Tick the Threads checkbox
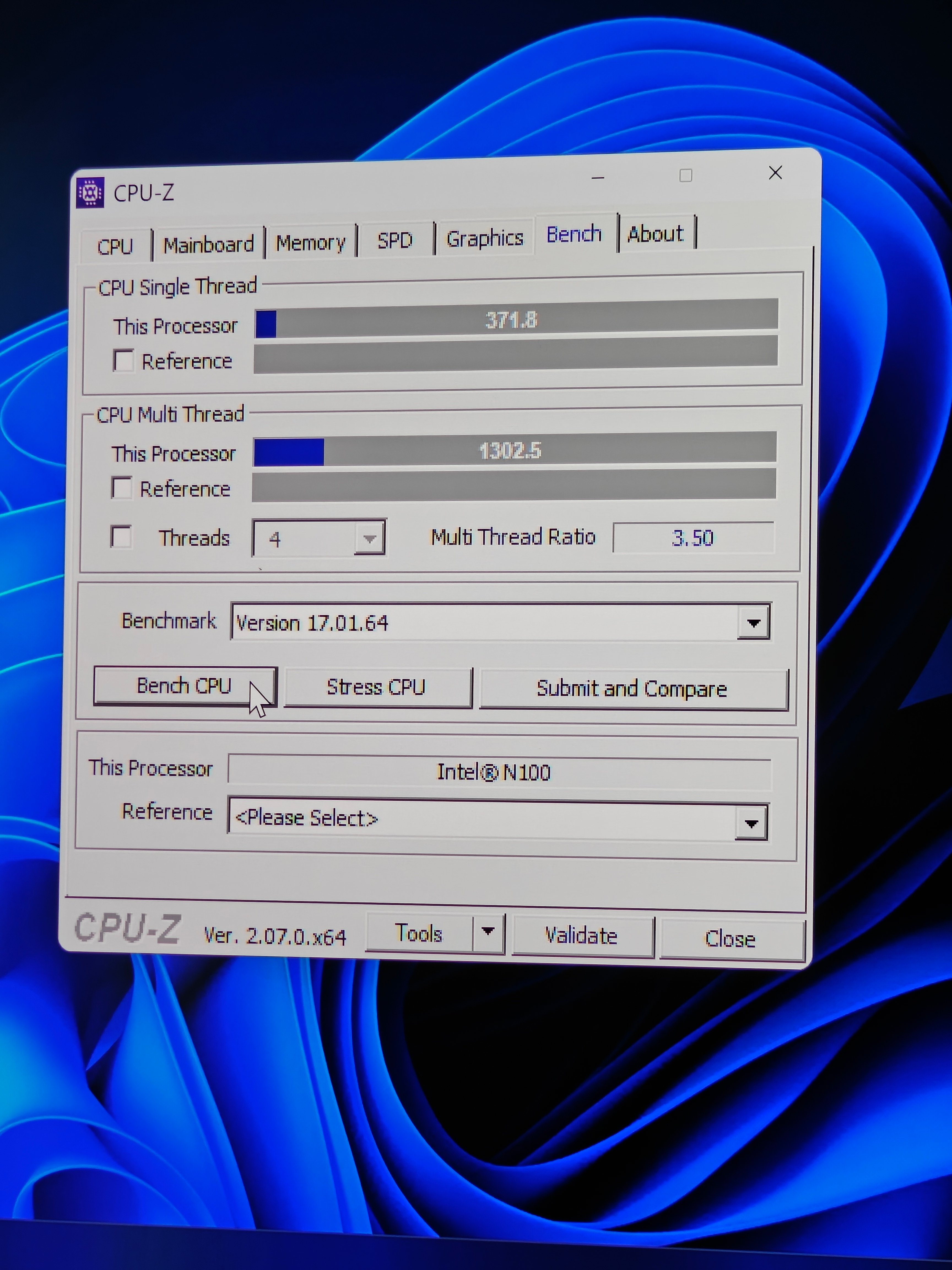This screenshot has height=1270, width=952. point(121,537)
